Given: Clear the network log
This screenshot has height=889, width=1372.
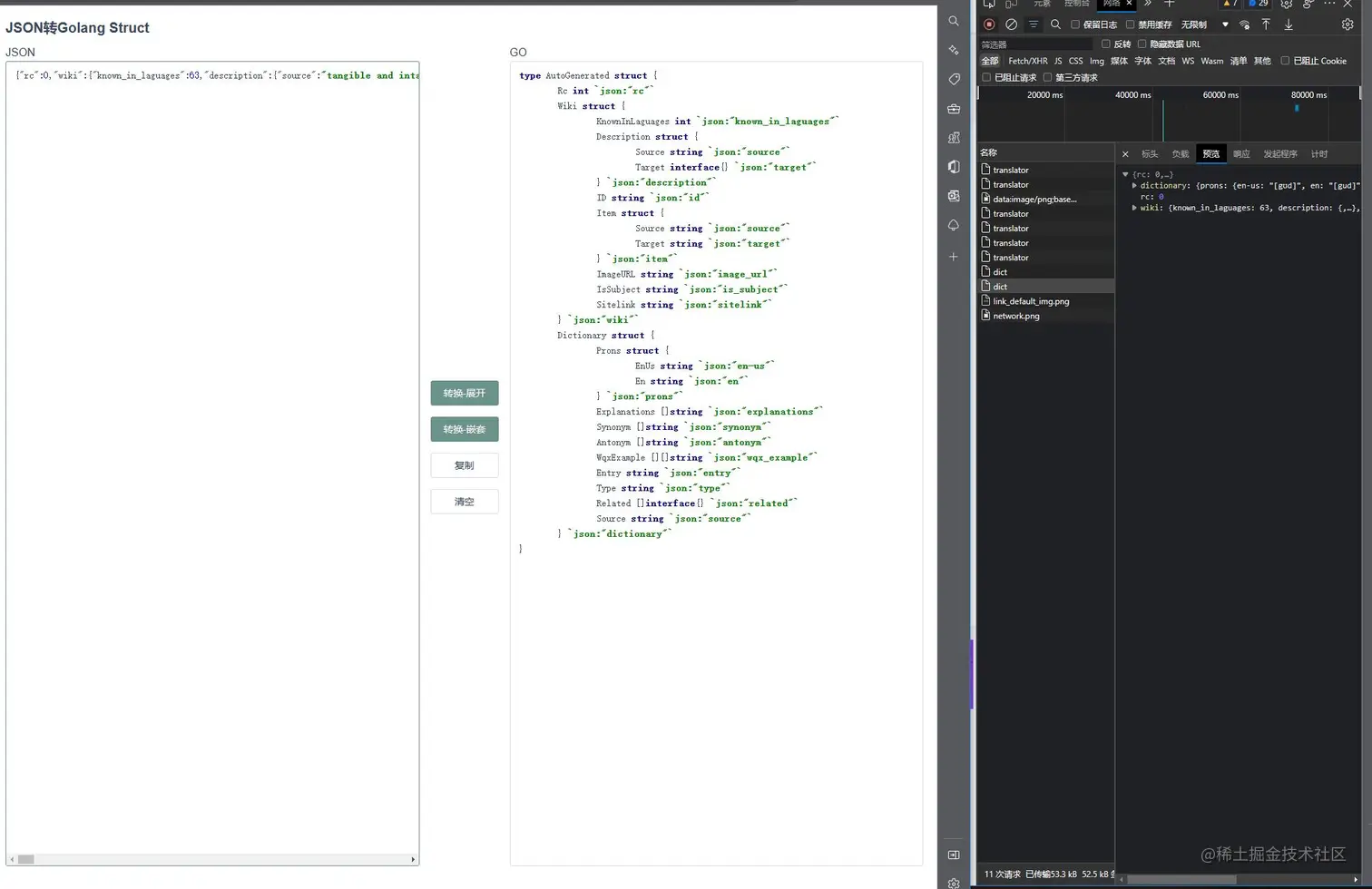Looking at the screenshot, I should pos(1011,24).
